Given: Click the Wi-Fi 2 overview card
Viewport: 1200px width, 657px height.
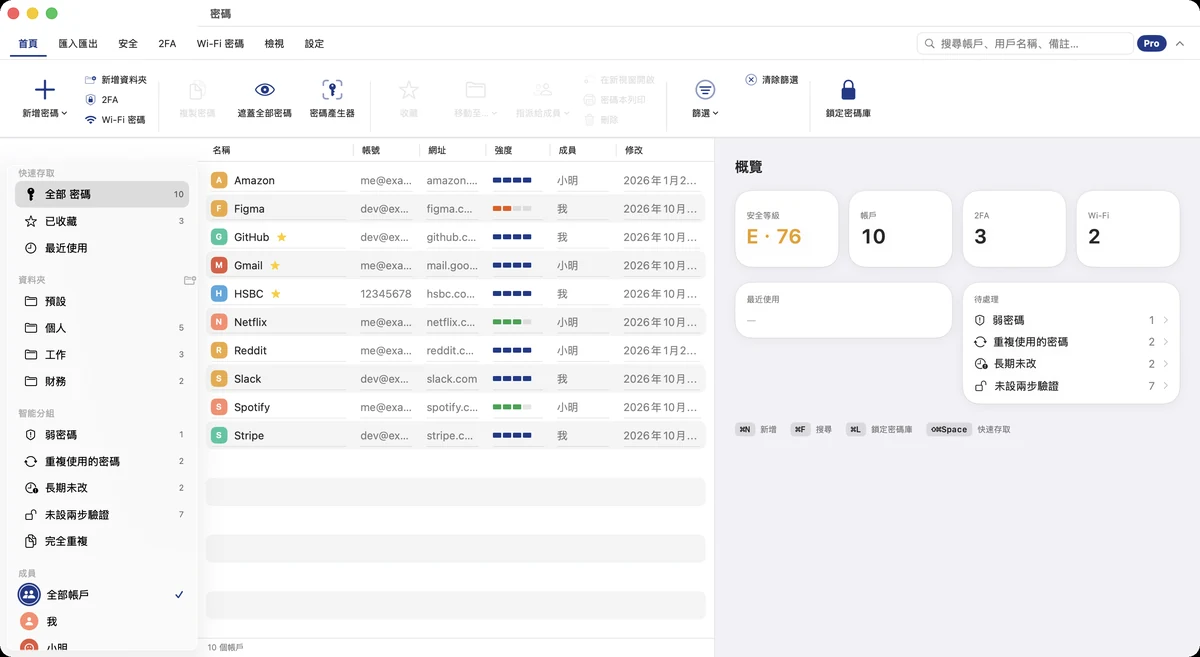Looking at the screenshot, I should point(1129,230).
